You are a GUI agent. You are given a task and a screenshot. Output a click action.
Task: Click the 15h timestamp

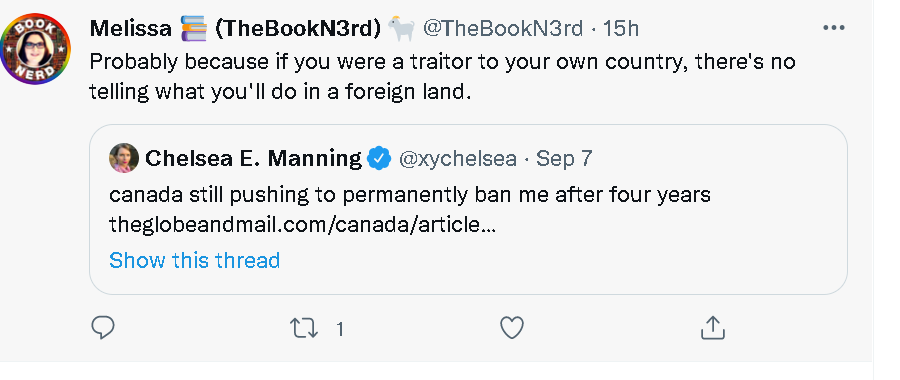point(620,28)
